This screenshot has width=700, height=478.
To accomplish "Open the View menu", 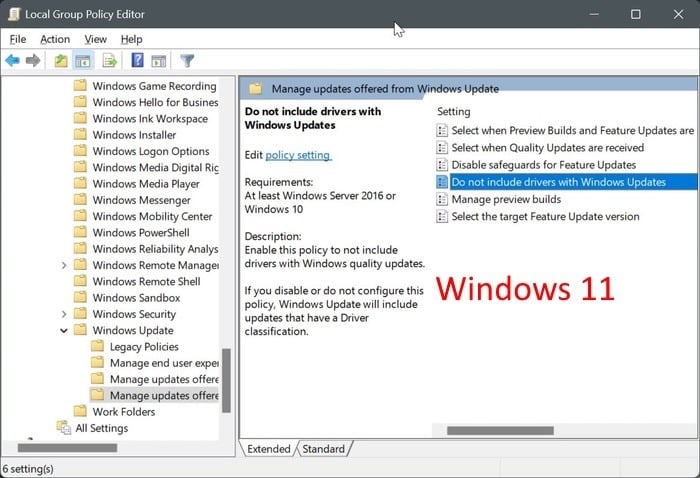I will [96, 39].
